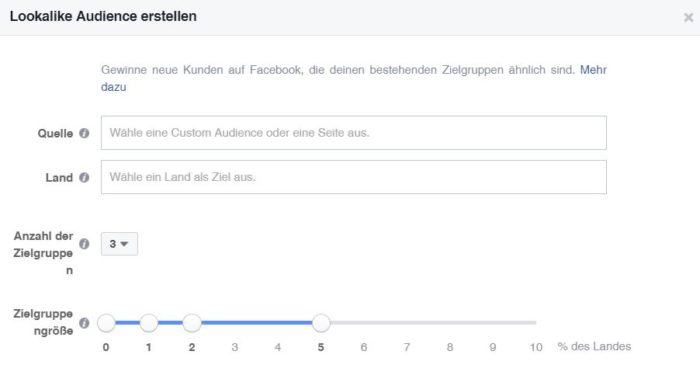Open the number of audiences dropdown showing 3

(119, 244)
